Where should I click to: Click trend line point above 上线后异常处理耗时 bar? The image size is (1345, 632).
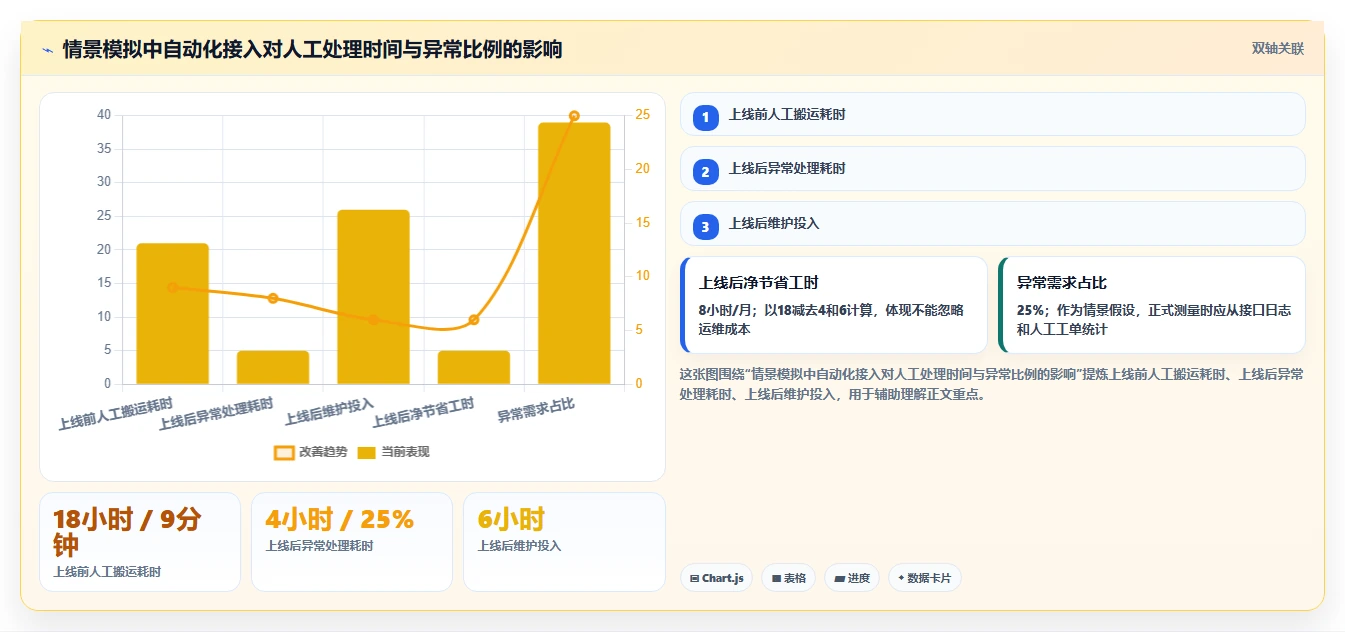click(x=273, y=298)
